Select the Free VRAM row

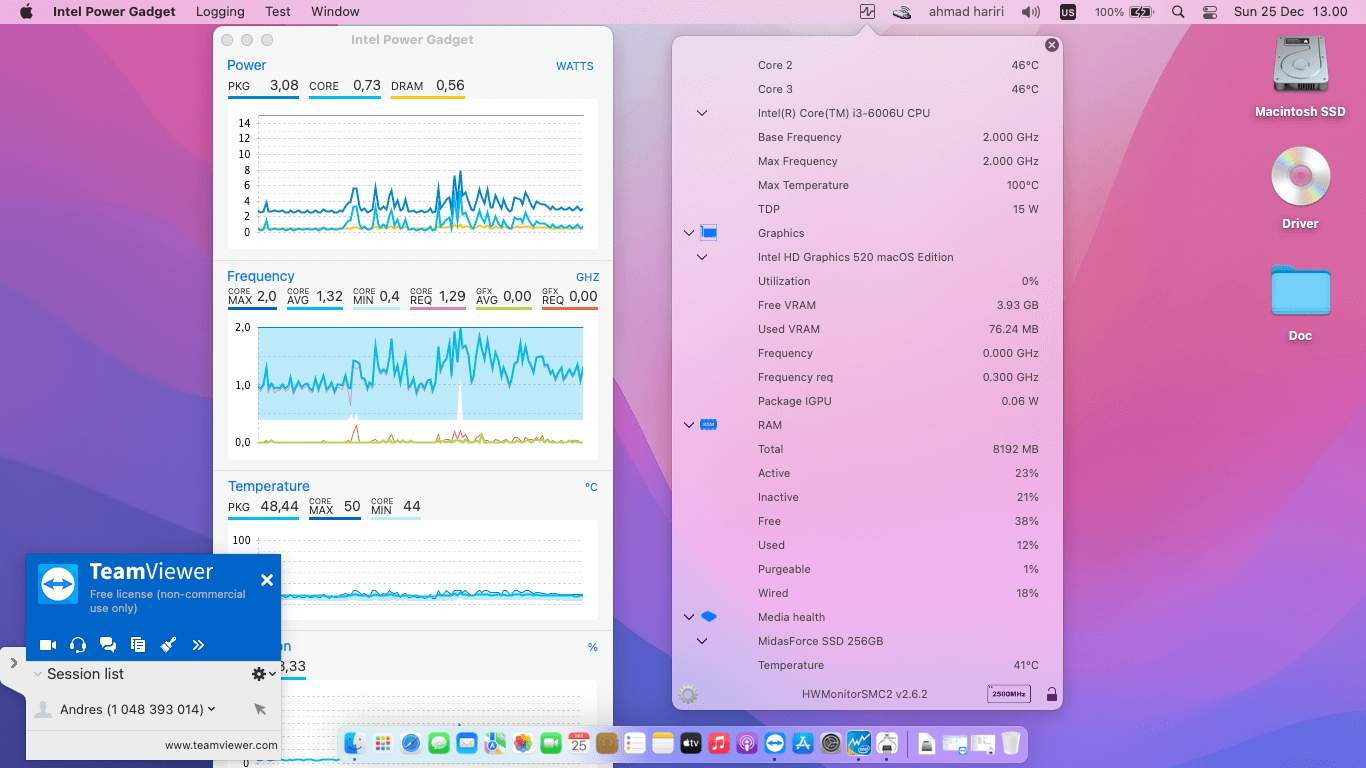867,305
